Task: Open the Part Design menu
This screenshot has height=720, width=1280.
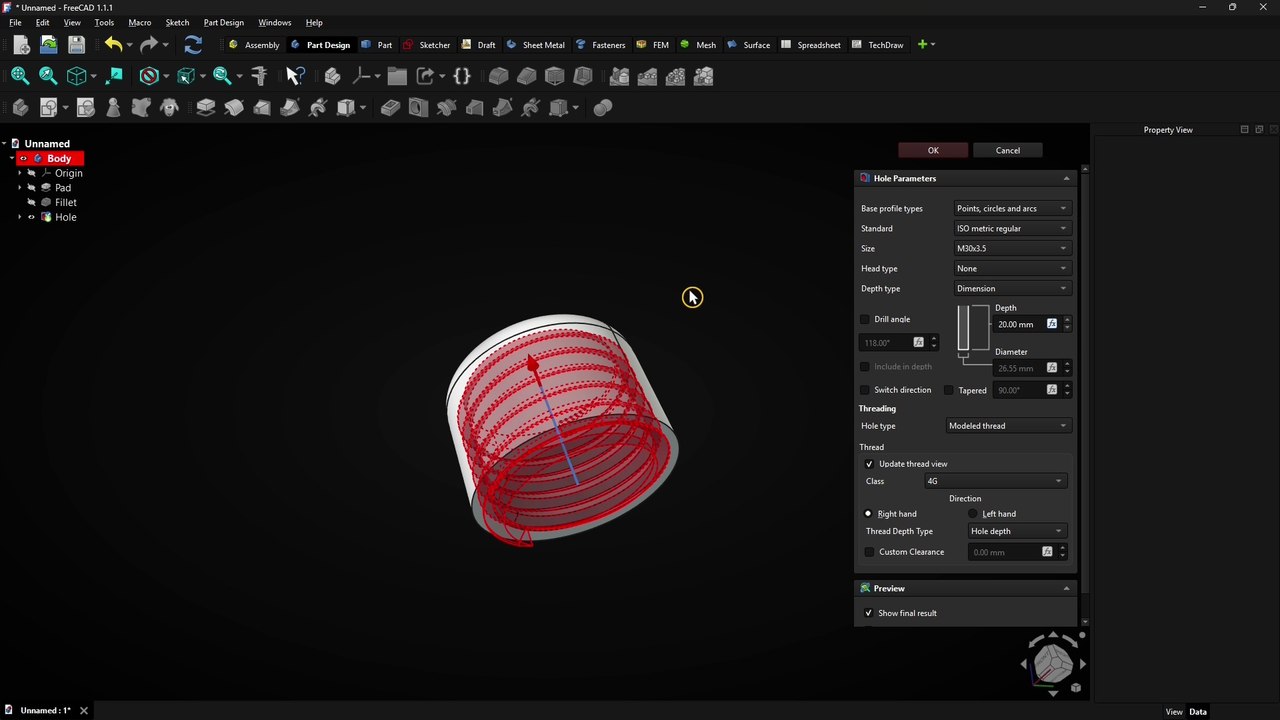Action: point(223,22)
